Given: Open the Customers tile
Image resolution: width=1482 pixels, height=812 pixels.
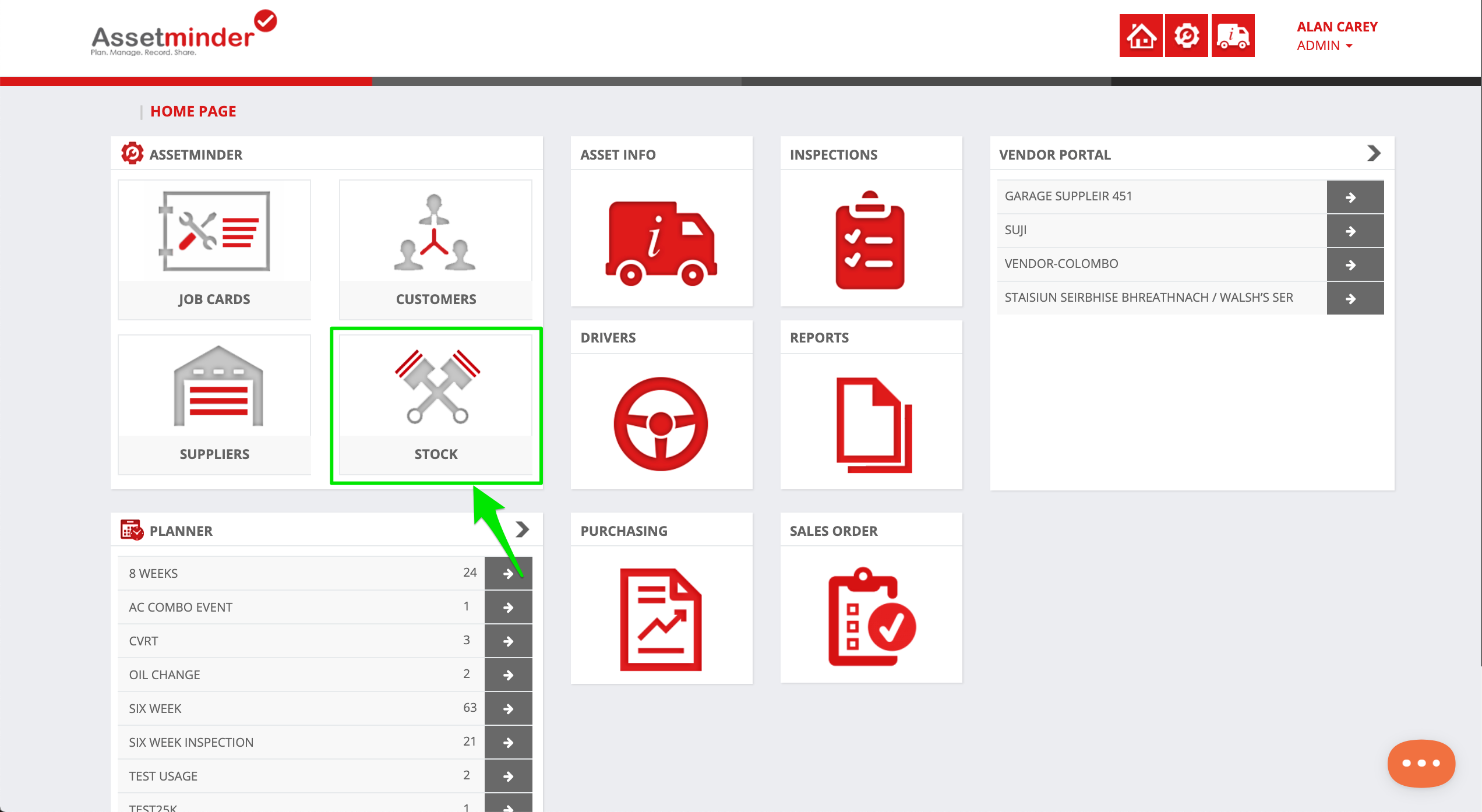Looking at the screenshot, I should click(436, 249).
